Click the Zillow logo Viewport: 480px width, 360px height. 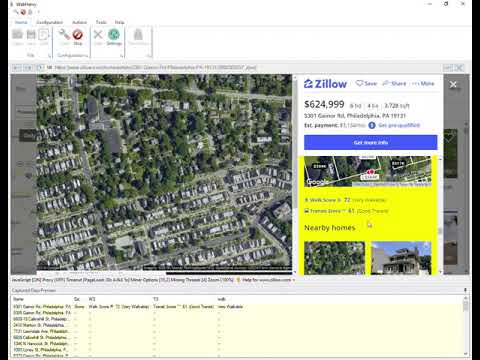click(x=325, y=84)
